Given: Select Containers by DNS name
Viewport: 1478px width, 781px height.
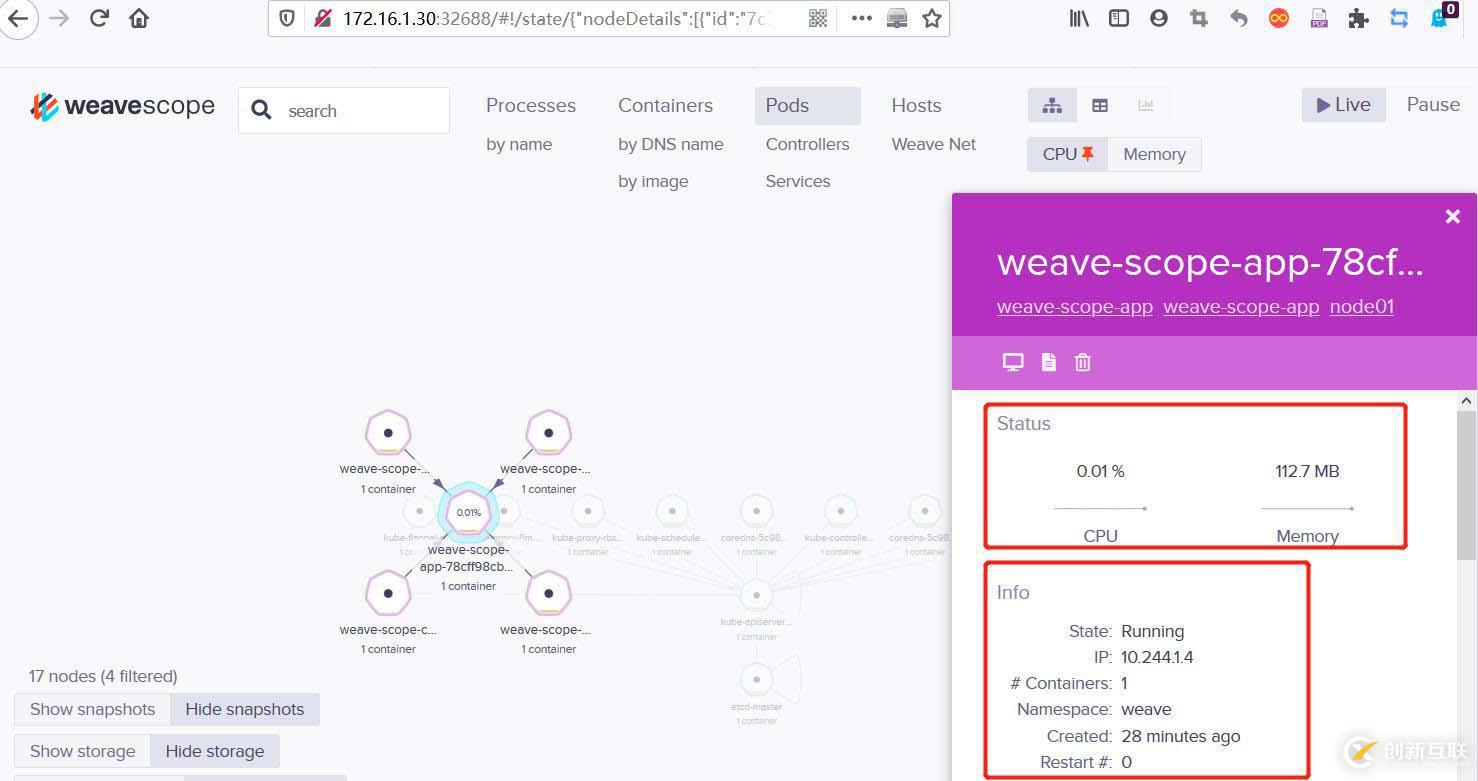Looking at the screenshot, I should (x=671, y=144).
